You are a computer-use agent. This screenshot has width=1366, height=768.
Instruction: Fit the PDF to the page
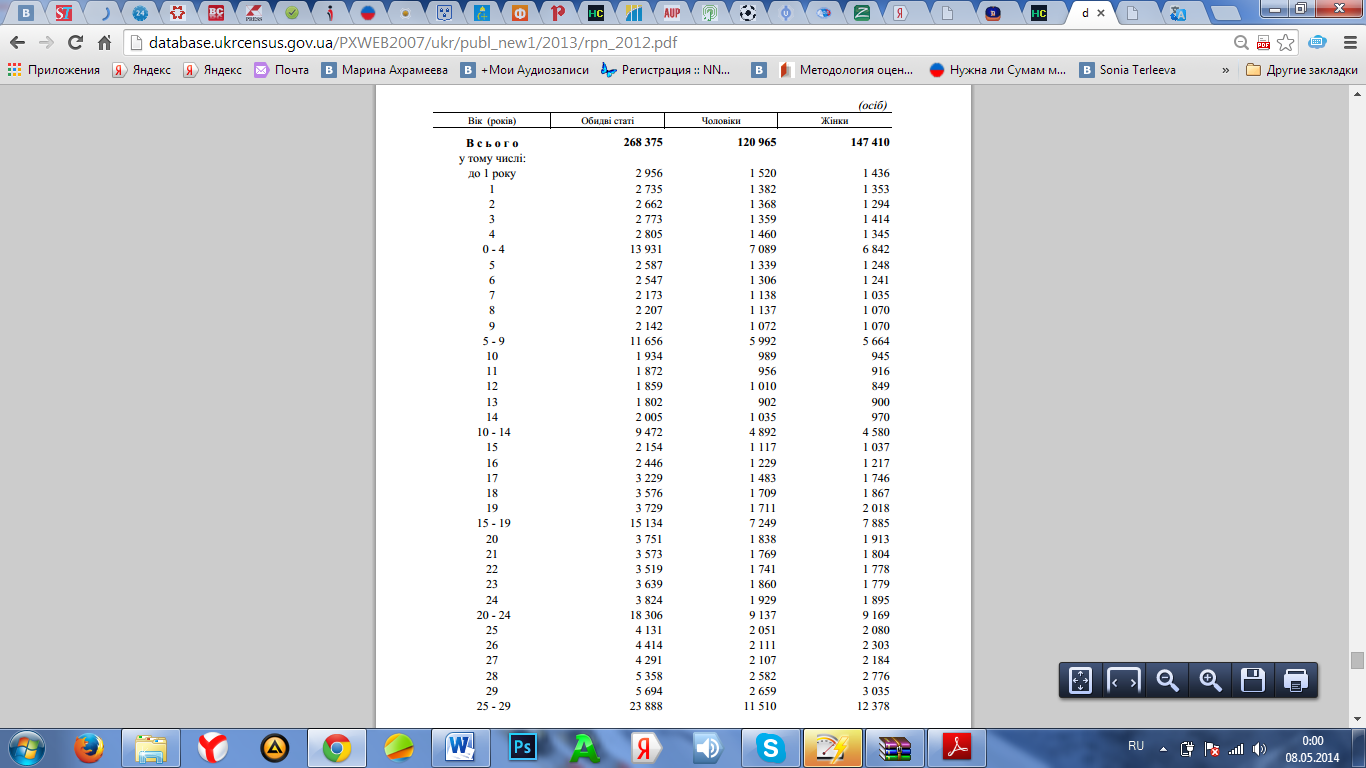pos(1080,681)
